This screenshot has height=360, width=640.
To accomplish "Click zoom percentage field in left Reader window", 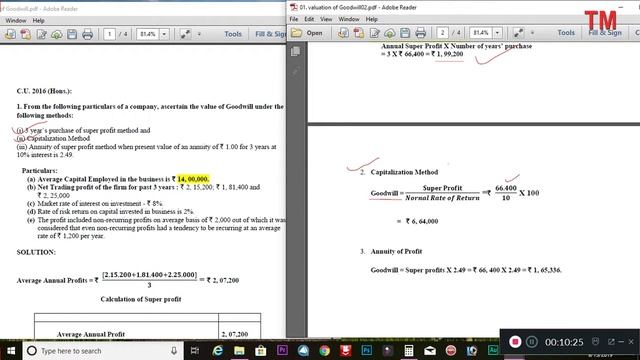I will tap(148, 34).
